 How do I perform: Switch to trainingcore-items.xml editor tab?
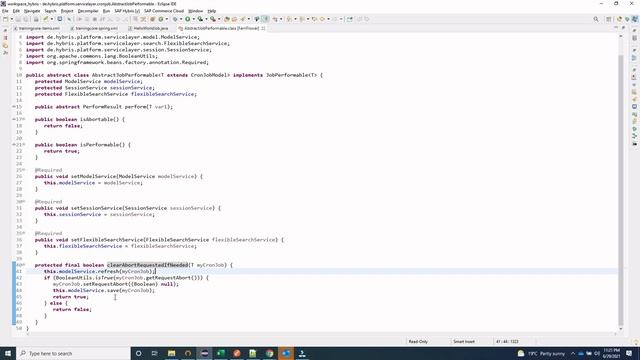[x=37, y=29]
